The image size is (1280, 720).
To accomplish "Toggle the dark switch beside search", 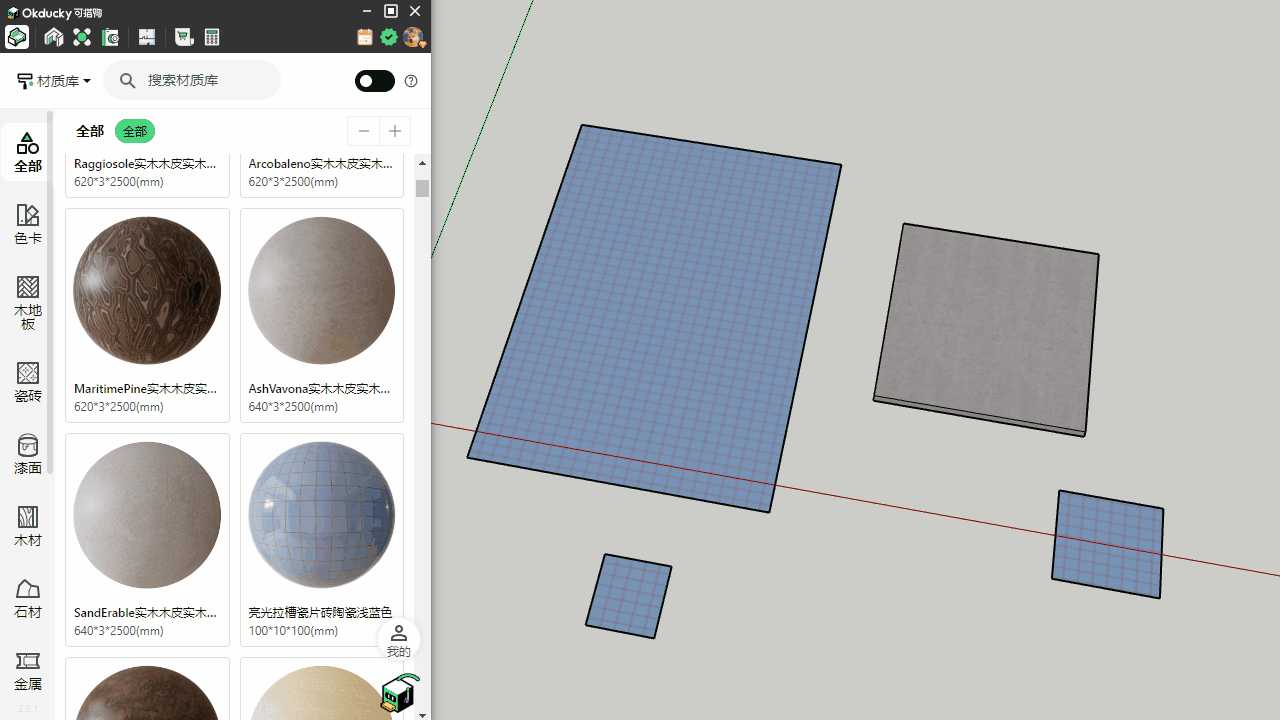I will click(375, 81).
